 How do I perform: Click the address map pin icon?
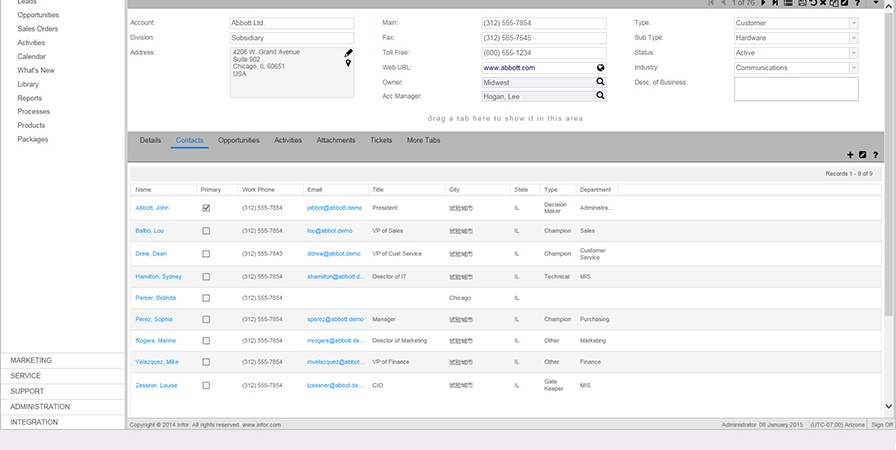[348, 63]
